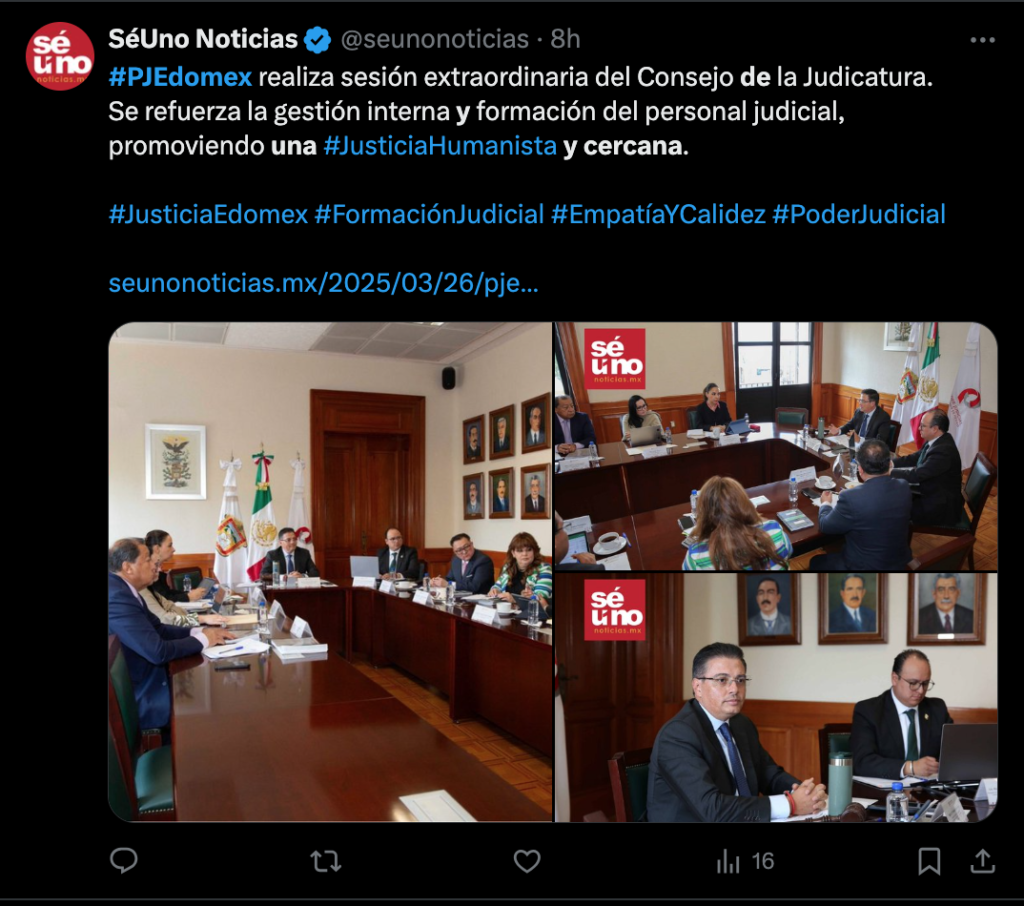
Task: Click the #JusticiaHumanista hashtag
Action: coord(440,146)
